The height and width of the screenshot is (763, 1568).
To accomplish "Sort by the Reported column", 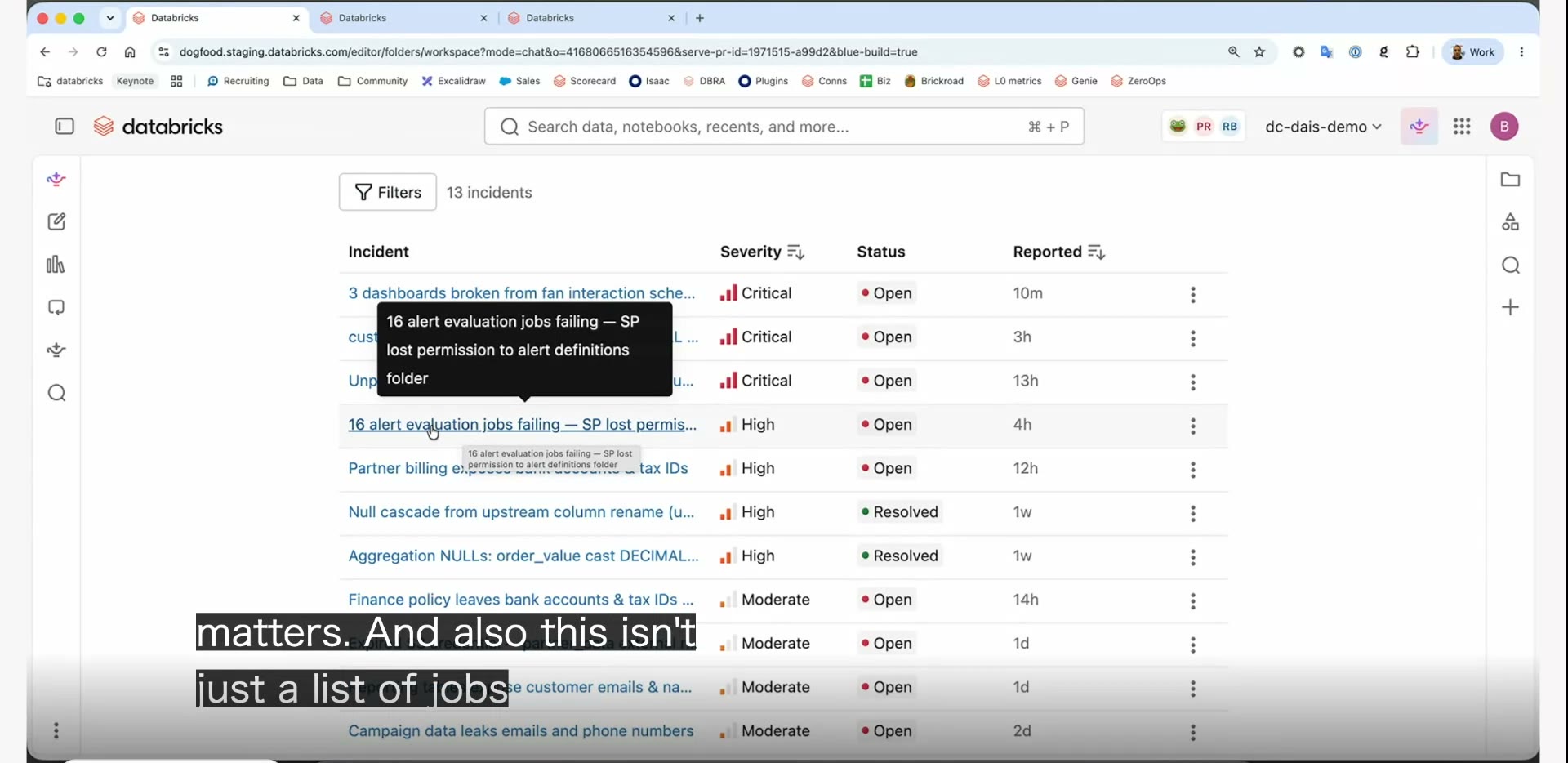I will 1059,252.
